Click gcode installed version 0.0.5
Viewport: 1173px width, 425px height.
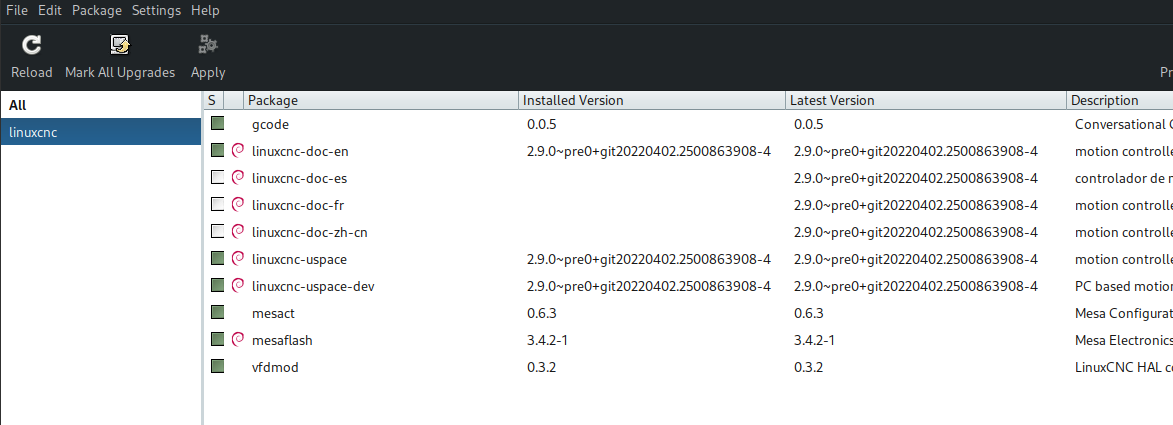pyautogui.click(x=542, y=124)
